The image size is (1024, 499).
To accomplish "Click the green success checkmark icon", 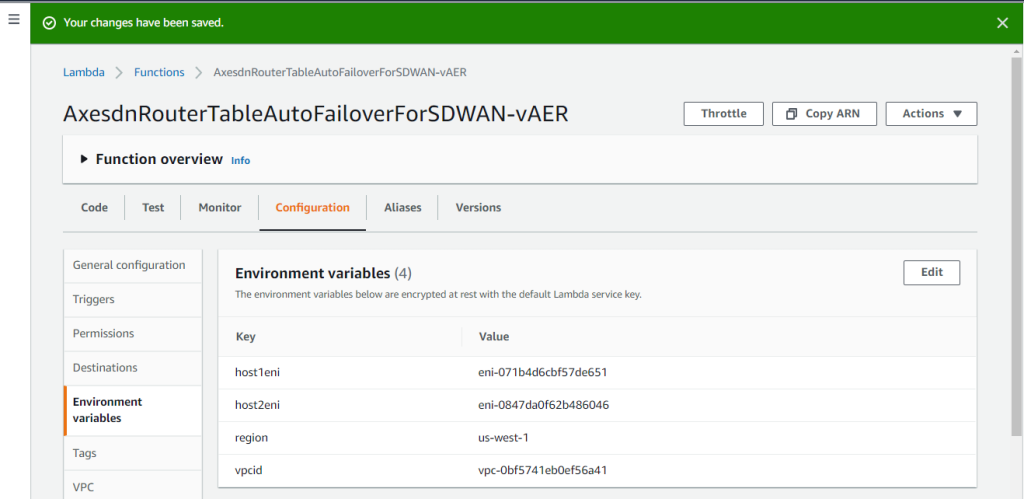I will [48, 22].
